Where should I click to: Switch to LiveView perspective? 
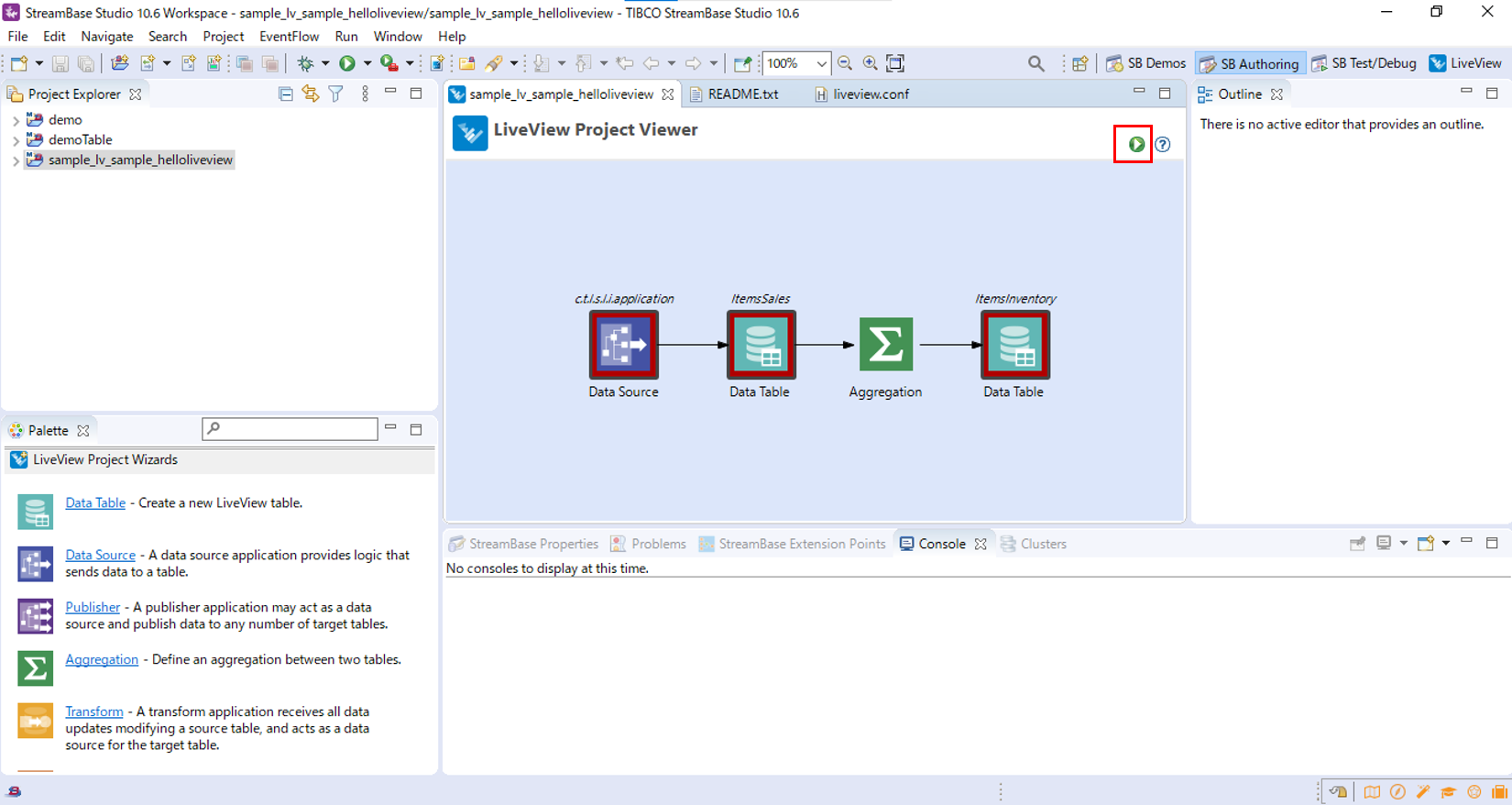tap(1465, 63)
